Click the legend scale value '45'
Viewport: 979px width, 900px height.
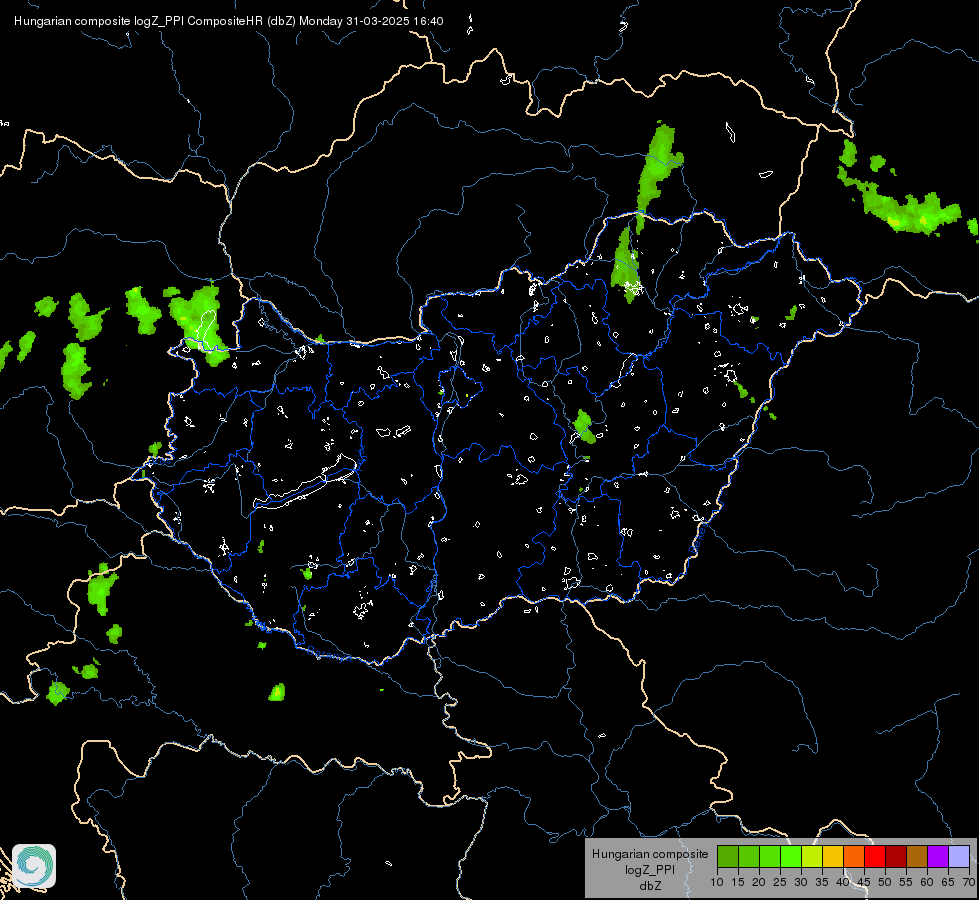click(864, 882)
